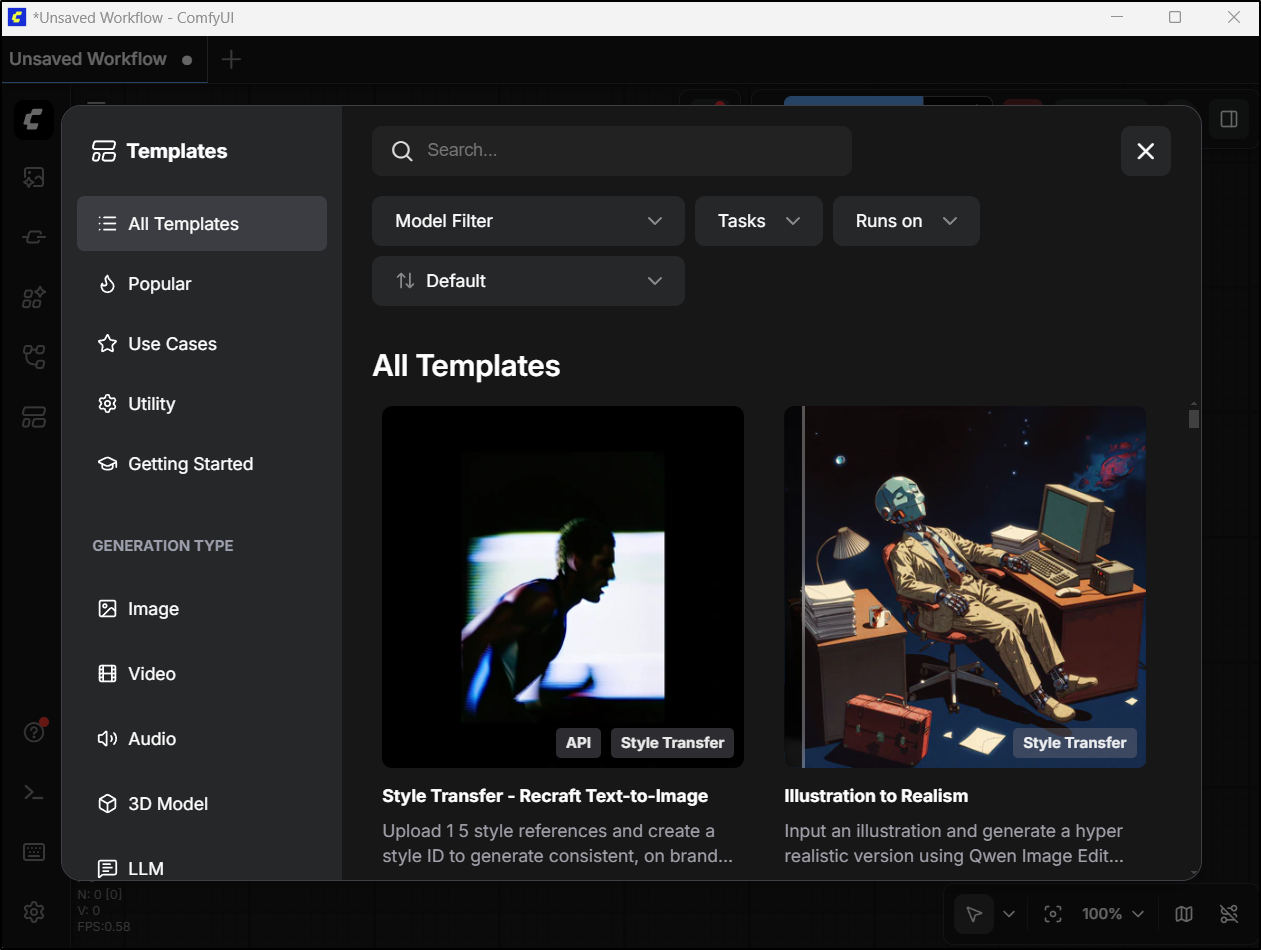Click the ComfyUI logo in left sidebar
Image resolution: width=1261 pixels, height=950 pixels.
[34, 121]
